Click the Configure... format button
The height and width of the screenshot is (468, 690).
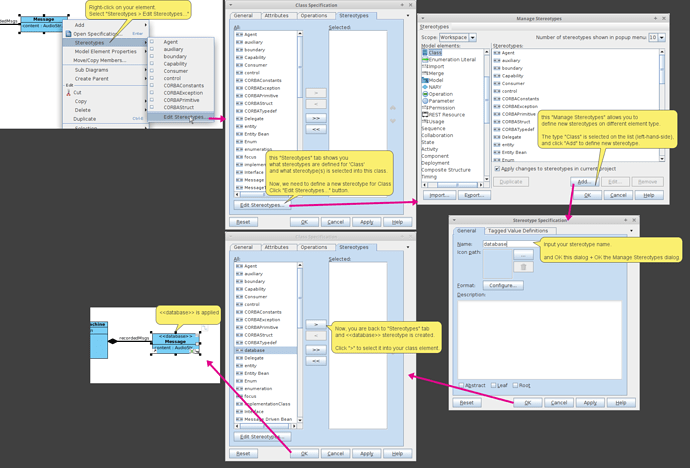pyautogui.click(x=503, y=285)
